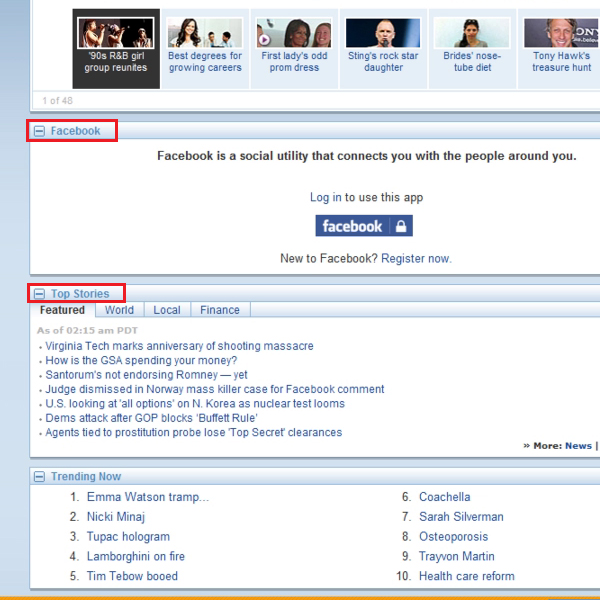Click the Top Stories module title
600x600 pixels.
80,294
